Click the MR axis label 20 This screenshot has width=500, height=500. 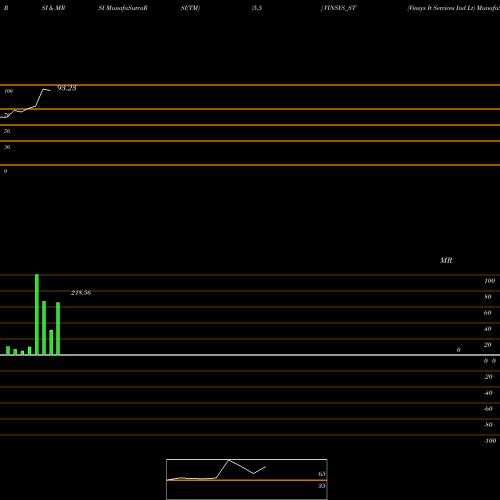pyautogui.click(x=488, y=345)
